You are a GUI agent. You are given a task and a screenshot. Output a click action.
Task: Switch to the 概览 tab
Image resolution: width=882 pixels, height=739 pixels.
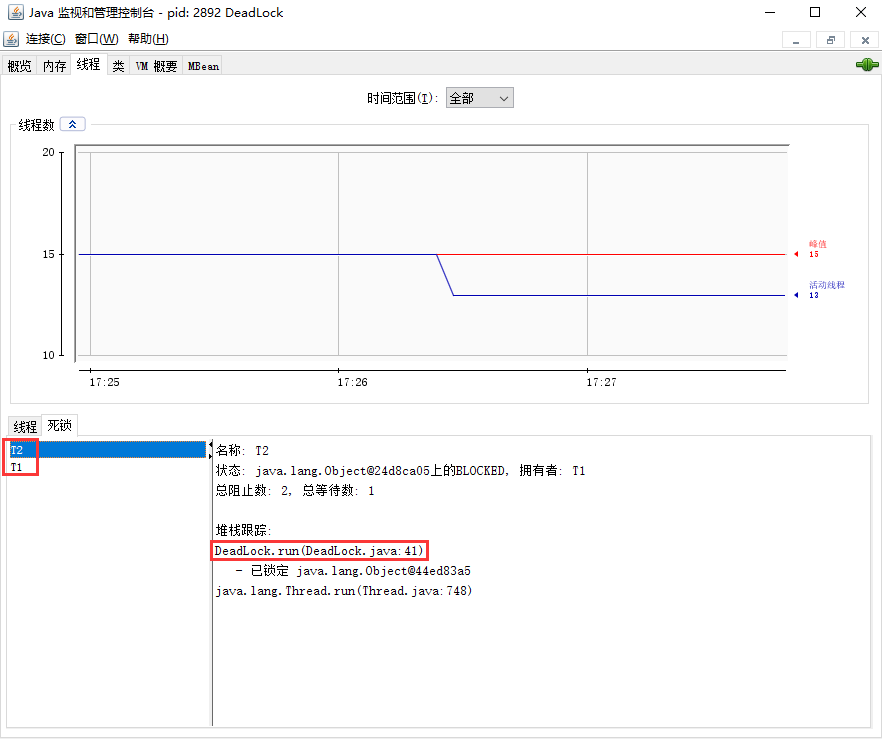click(20, 65)
